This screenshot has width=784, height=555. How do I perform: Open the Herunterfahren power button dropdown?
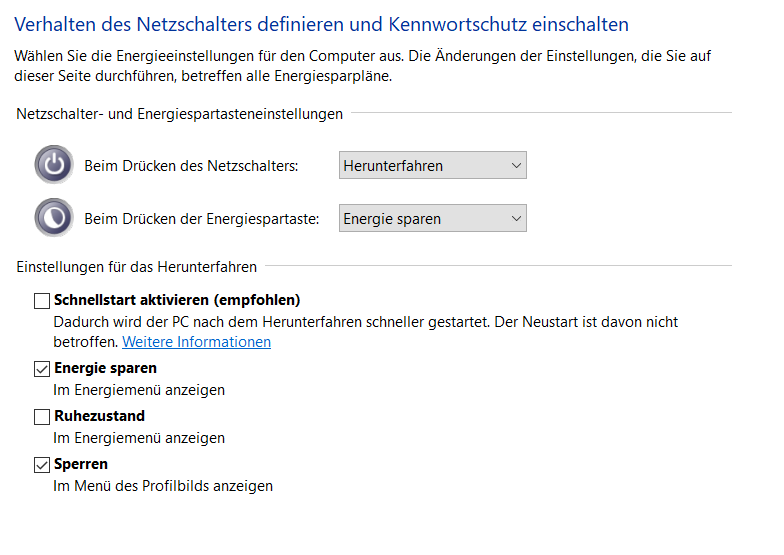432,166
